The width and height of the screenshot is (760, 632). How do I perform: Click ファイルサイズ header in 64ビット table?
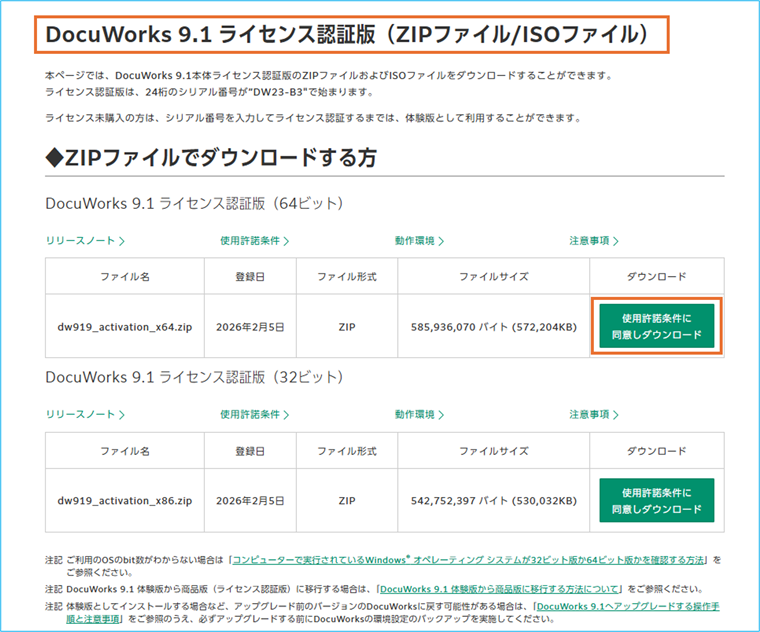493,276
